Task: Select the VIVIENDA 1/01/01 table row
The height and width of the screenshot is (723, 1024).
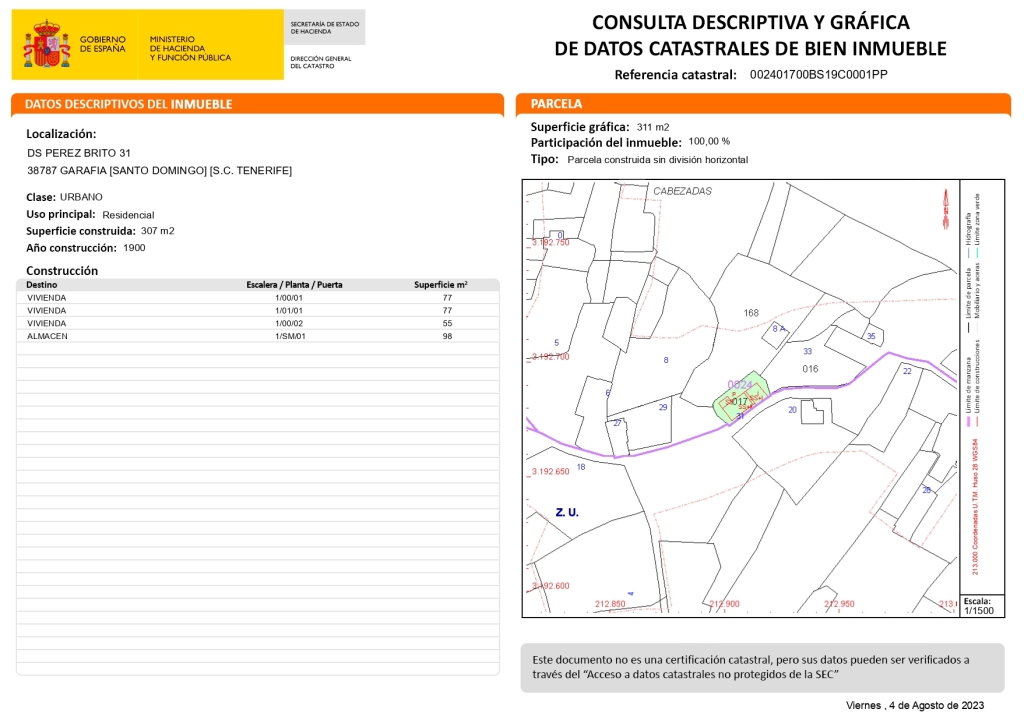Action: click(258, 311)
